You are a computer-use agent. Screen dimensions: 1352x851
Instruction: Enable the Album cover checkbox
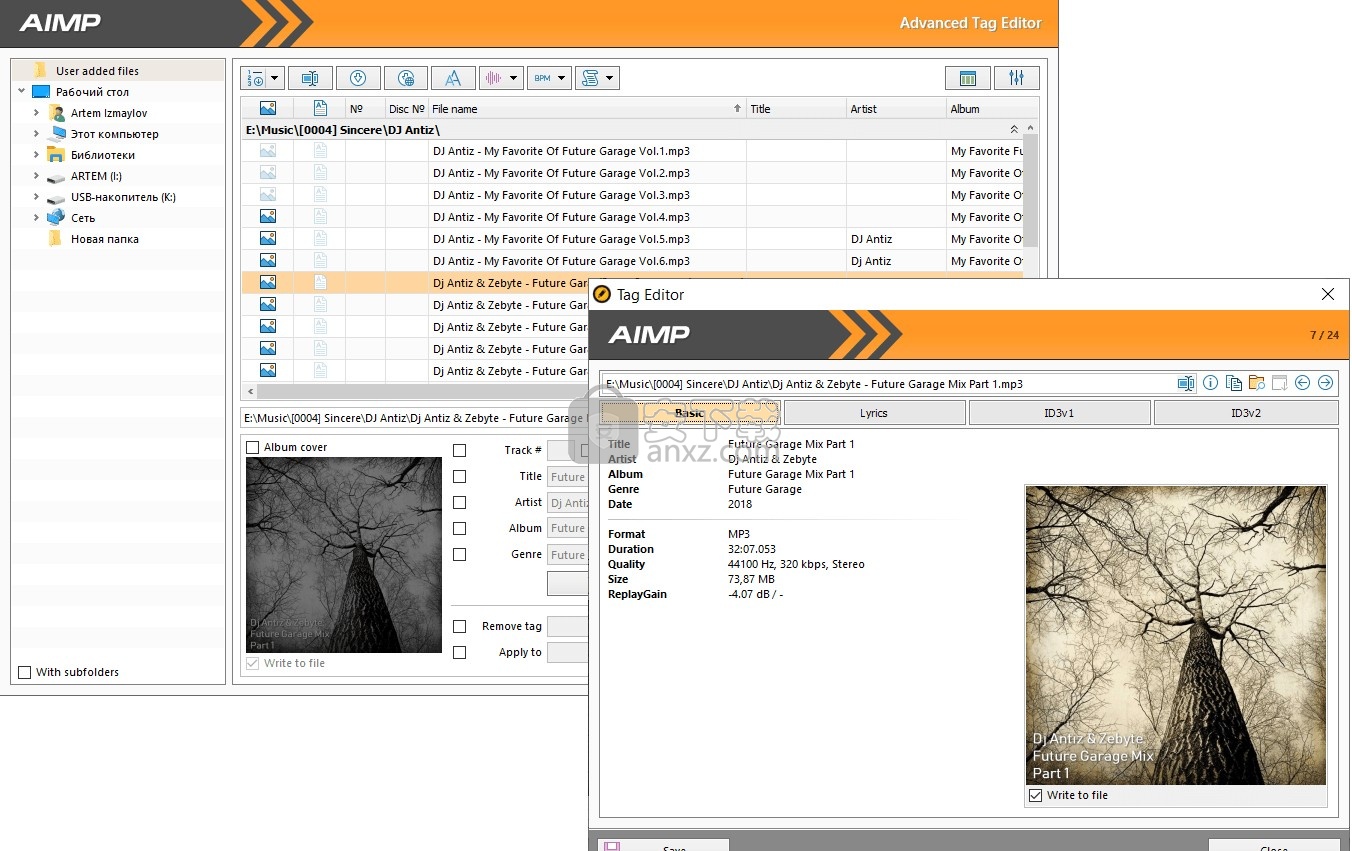point(252,447)
